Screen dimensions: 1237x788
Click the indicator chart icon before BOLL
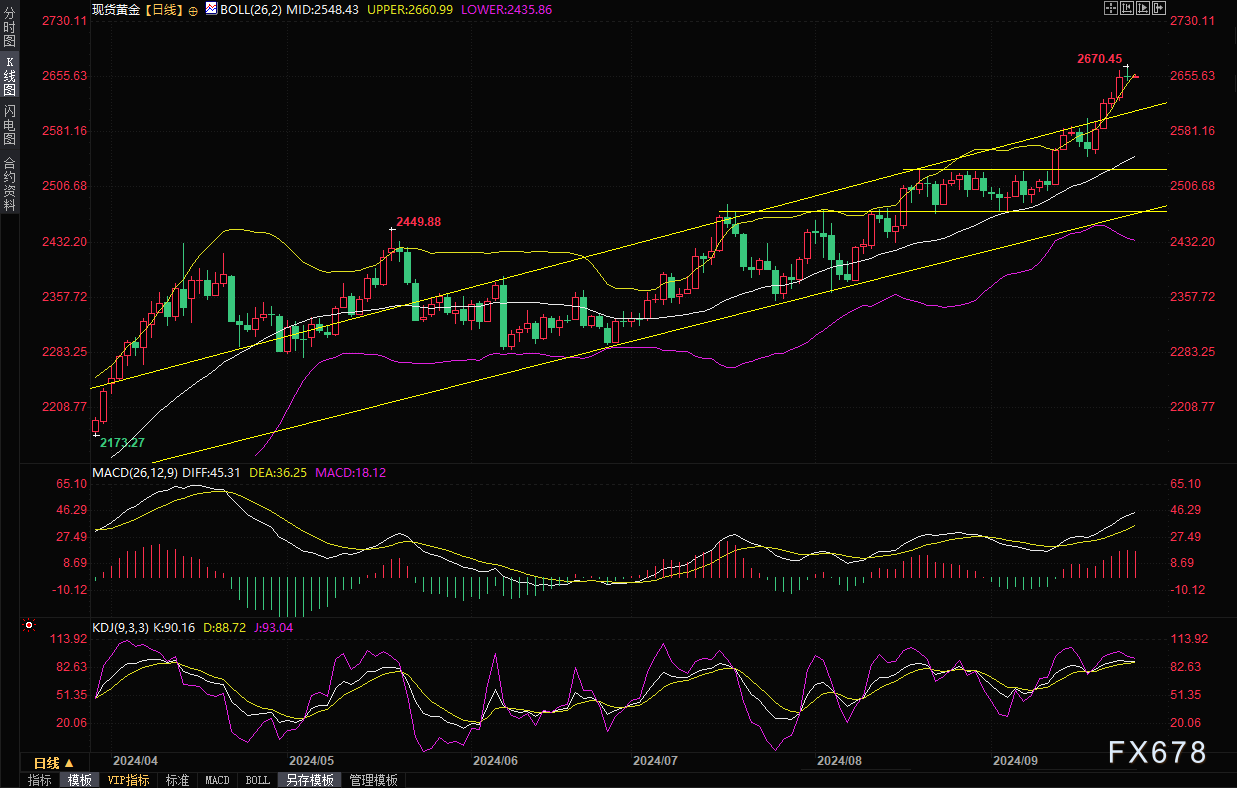(x=211, y=8)
